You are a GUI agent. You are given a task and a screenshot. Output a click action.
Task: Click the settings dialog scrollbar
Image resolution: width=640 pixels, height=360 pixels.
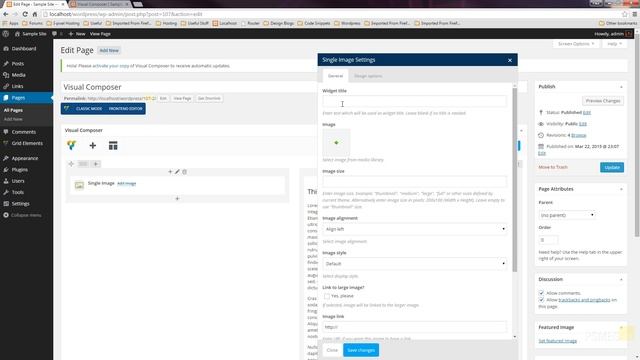(515, 180)
